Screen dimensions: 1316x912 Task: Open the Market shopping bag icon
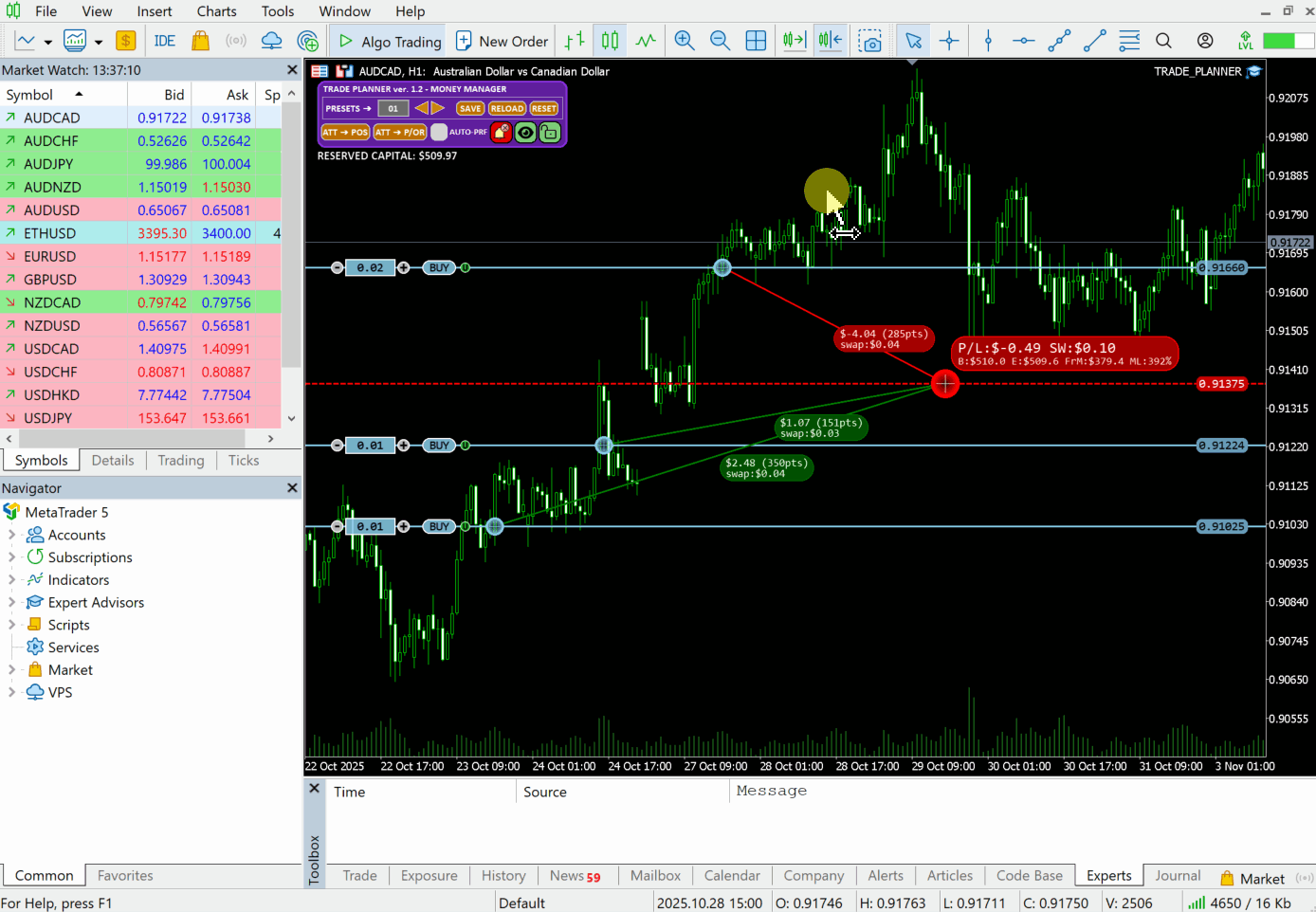coord(200,41)
